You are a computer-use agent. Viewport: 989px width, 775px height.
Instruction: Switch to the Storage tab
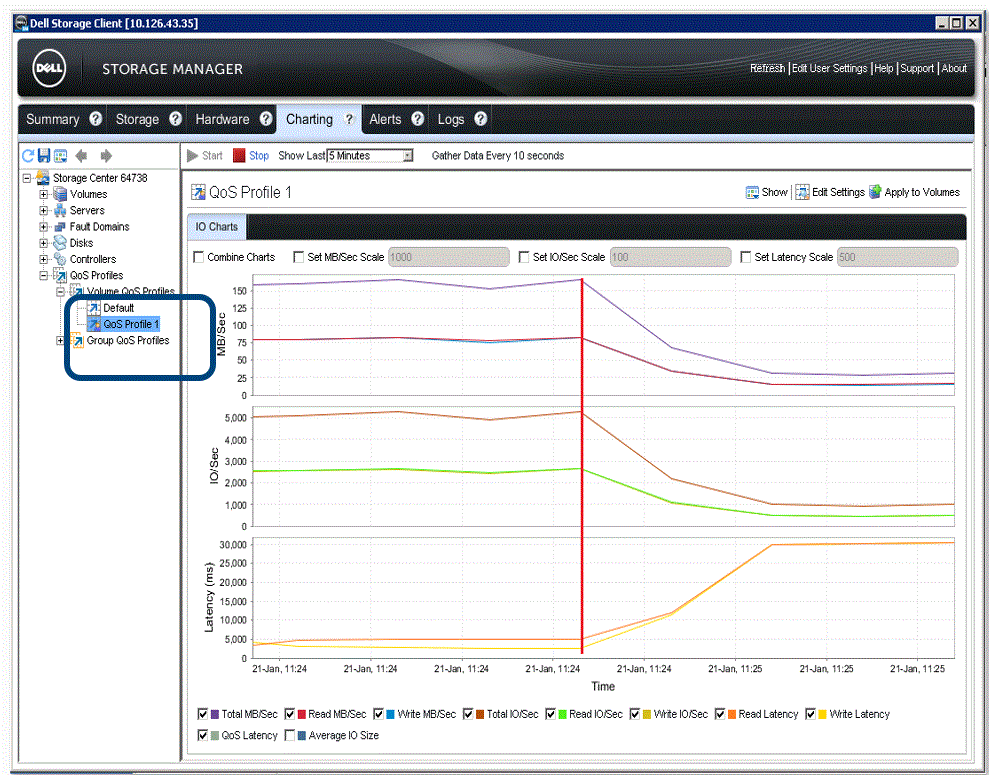[137, 119]
